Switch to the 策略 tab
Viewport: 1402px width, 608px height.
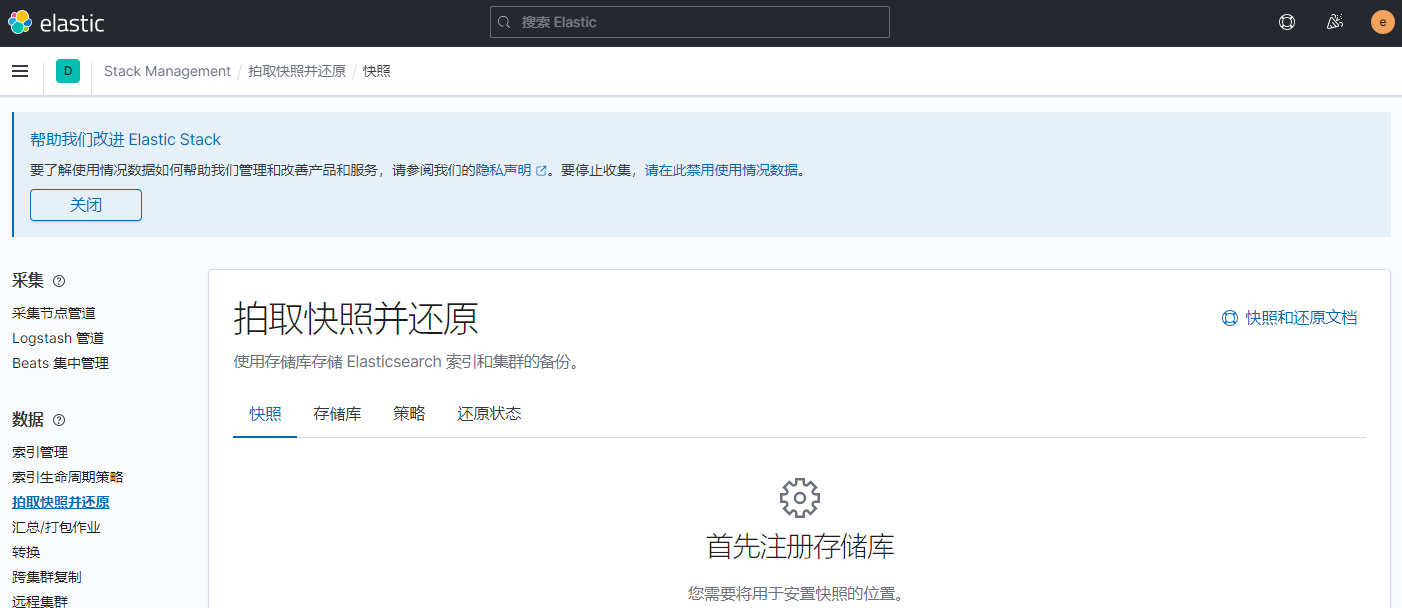point(409,414)
